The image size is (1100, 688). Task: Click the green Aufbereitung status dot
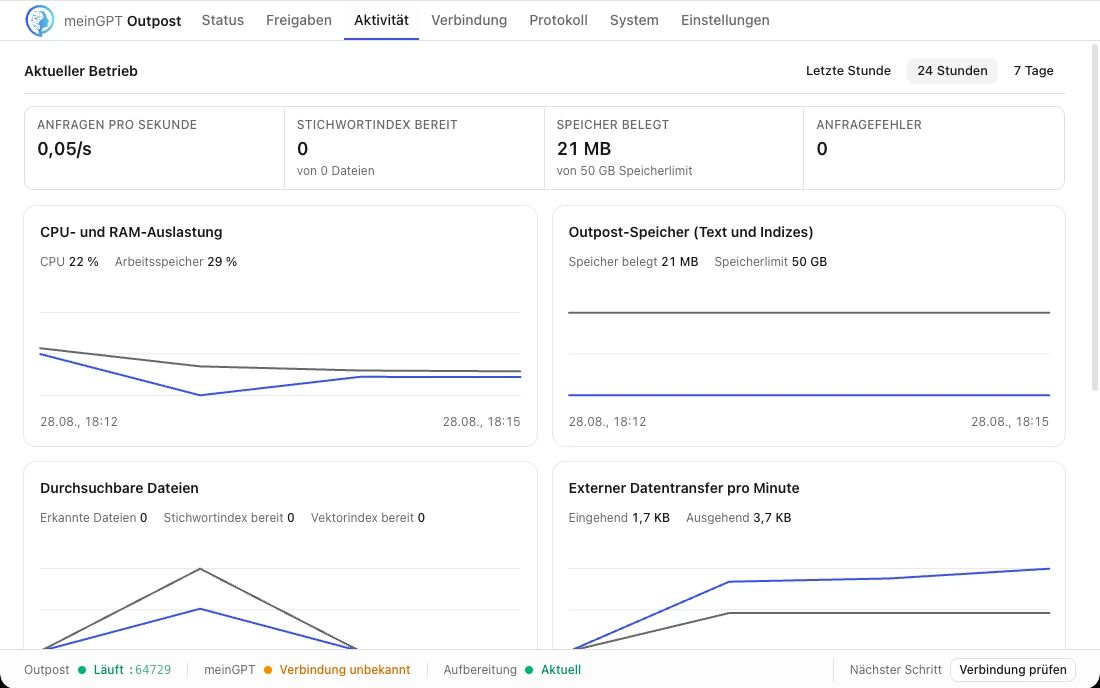(529, 670)
